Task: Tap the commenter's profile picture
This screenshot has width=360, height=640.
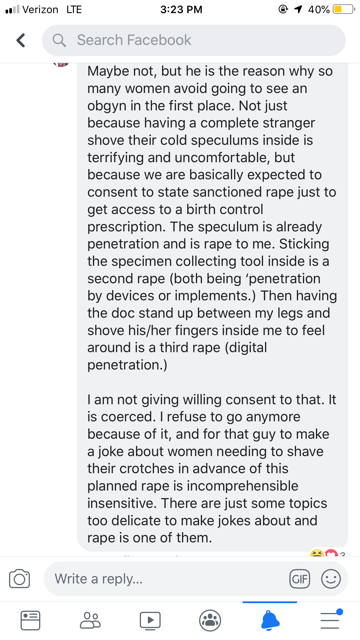Action: (61, 64)
